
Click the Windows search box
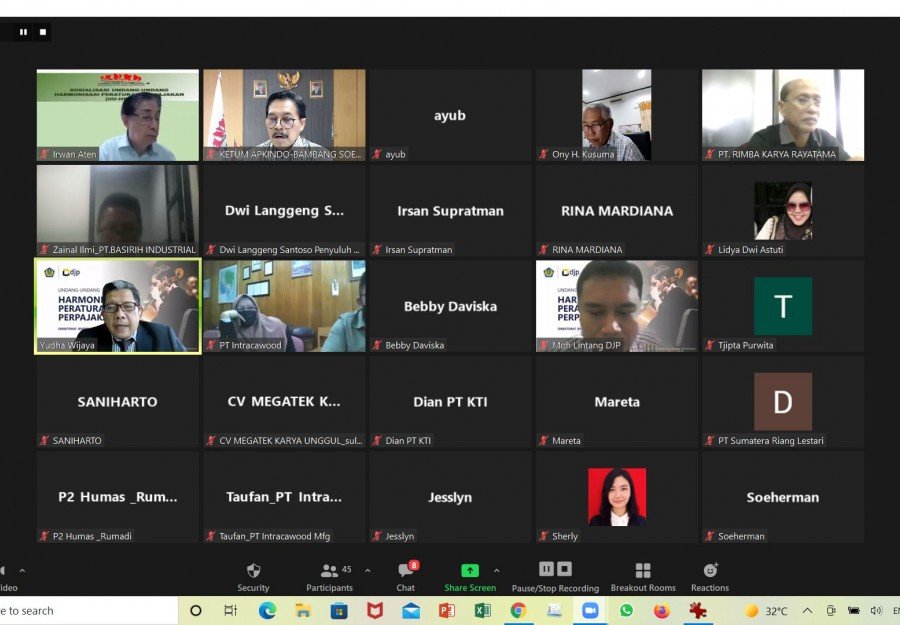[x=89, y=611]
